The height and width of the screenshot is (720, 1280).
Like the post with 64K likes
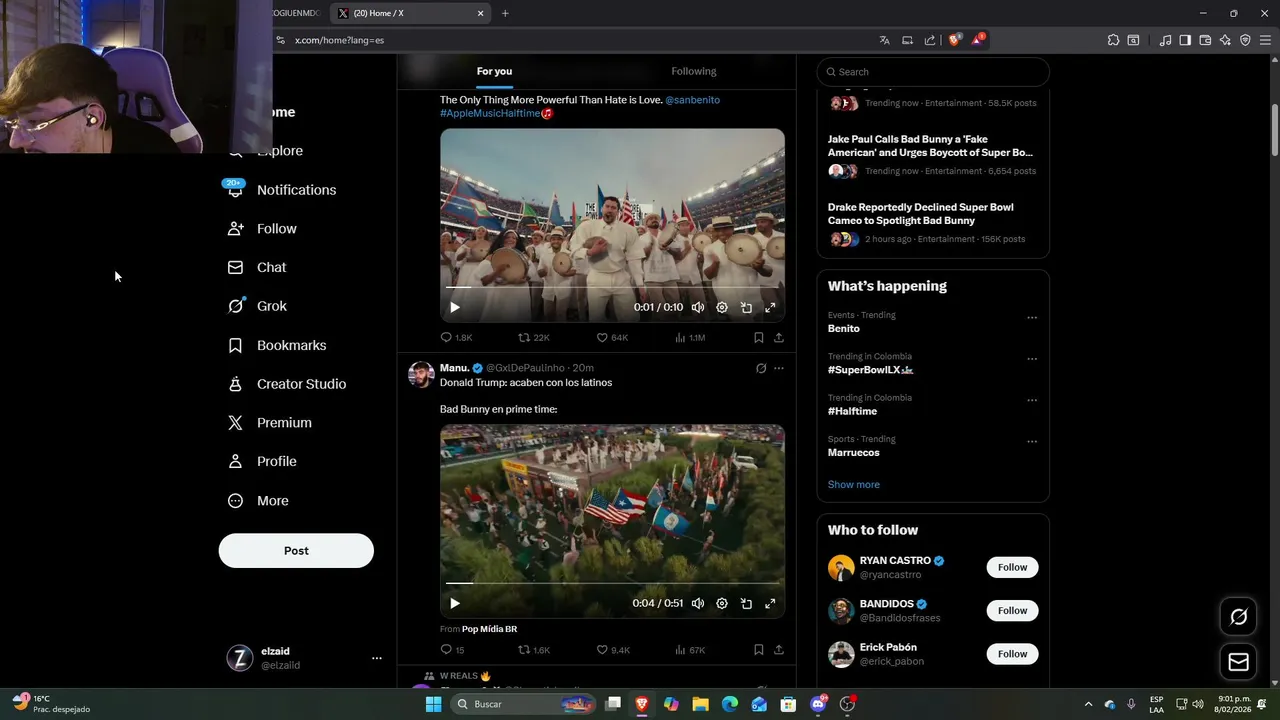[612, 338]
